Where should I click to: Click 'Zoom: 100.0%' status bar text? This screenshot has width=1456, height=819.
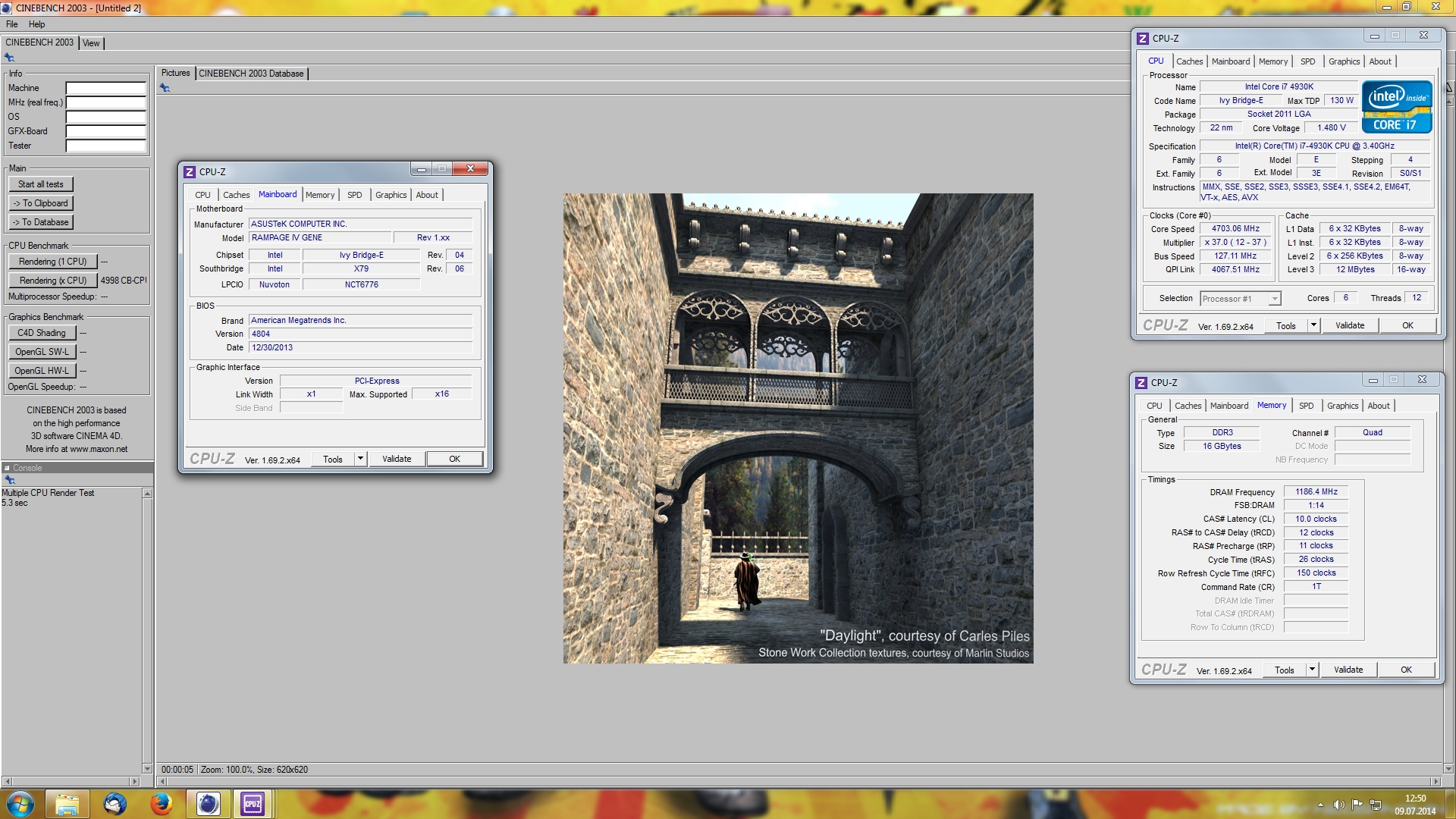[226, 770]
